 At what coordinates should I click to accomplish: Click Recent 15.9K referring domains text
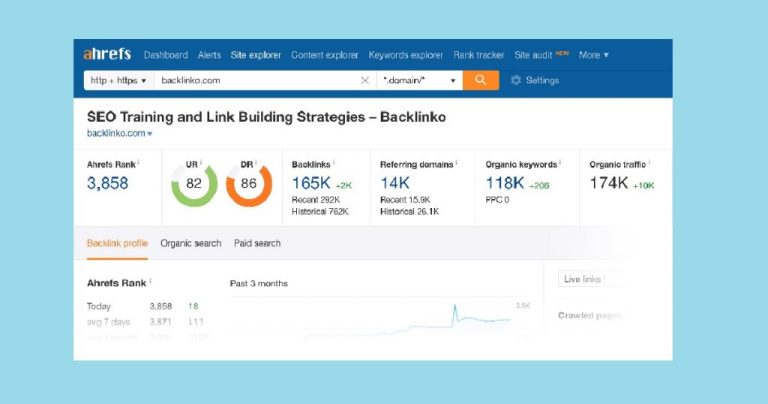(x=405, y=200)
